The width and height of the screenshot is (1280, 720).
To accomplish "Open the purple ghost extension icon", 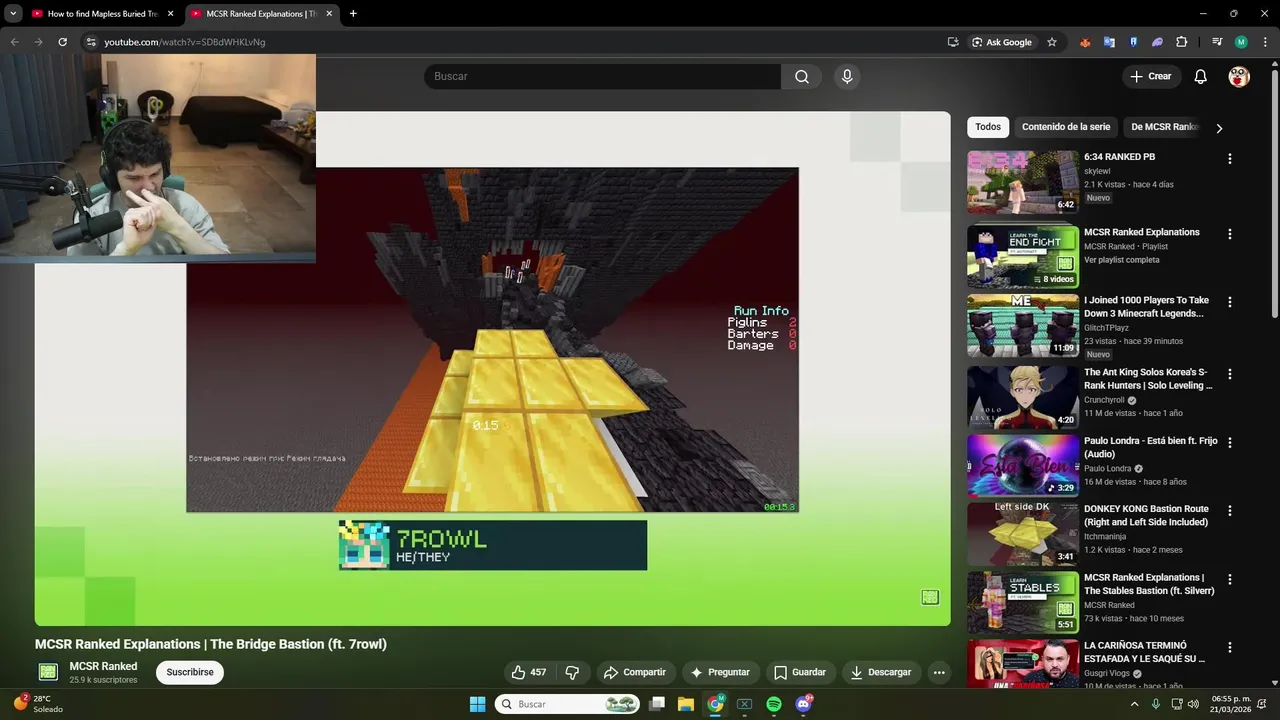I will point(1157,42).
